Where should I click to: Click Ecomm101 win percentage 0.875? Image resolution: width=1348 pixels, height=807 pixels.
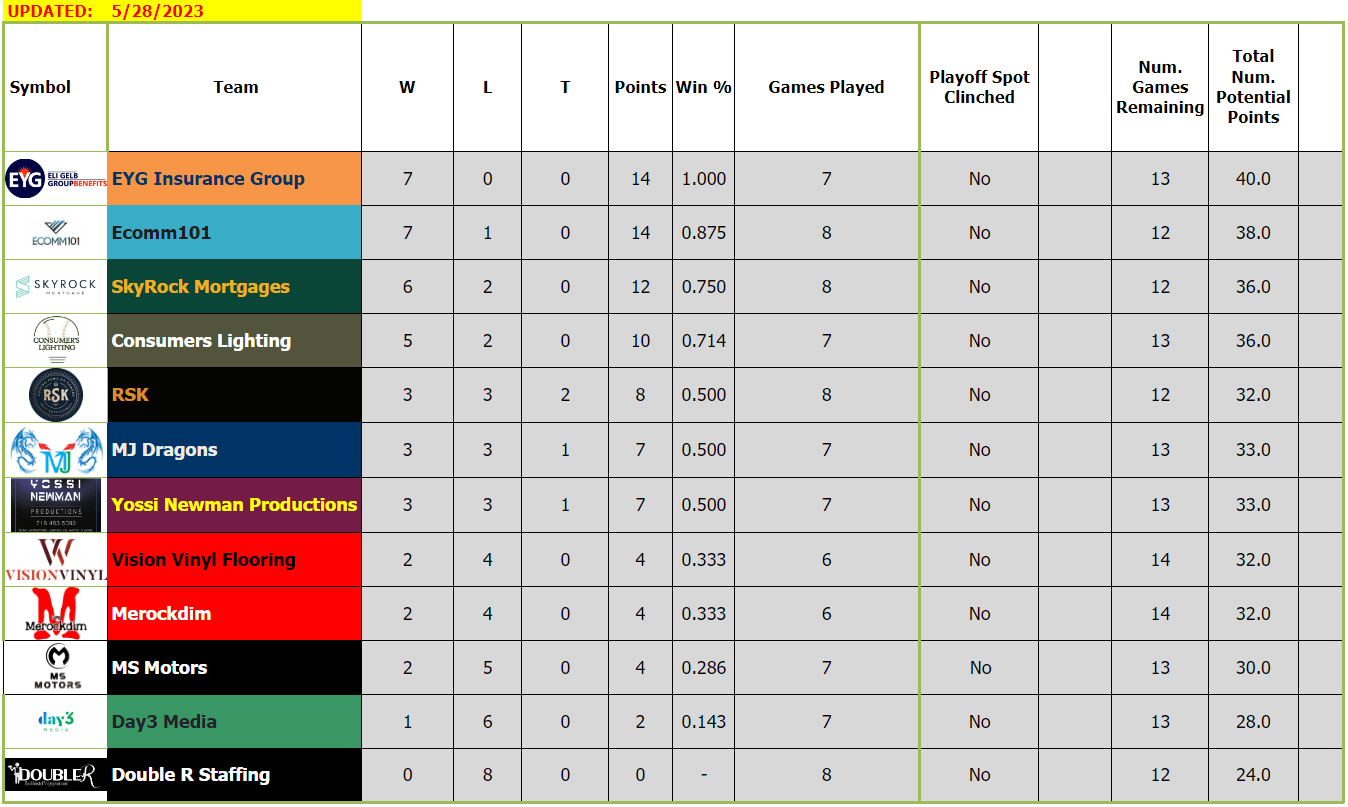(704, 233)
